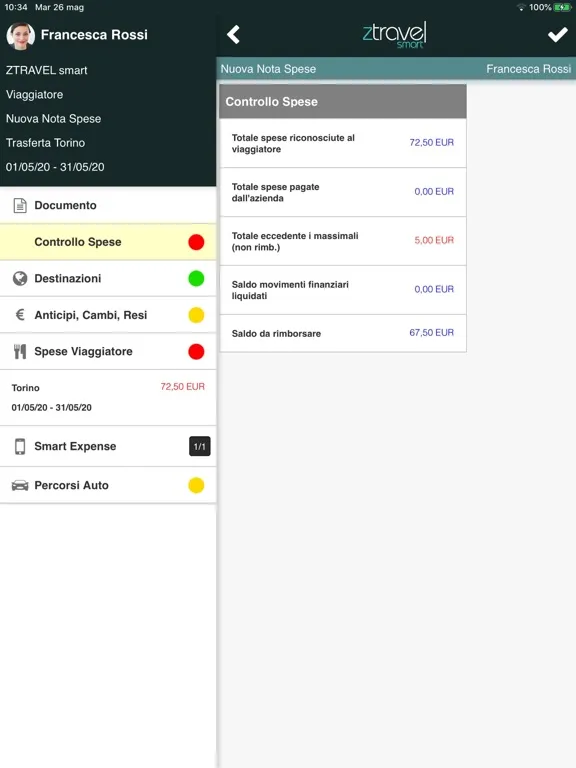Tap the Trasferta Torino label
Image resolution: width=576 pixels, height=768 pixels.
pos(46,143)
